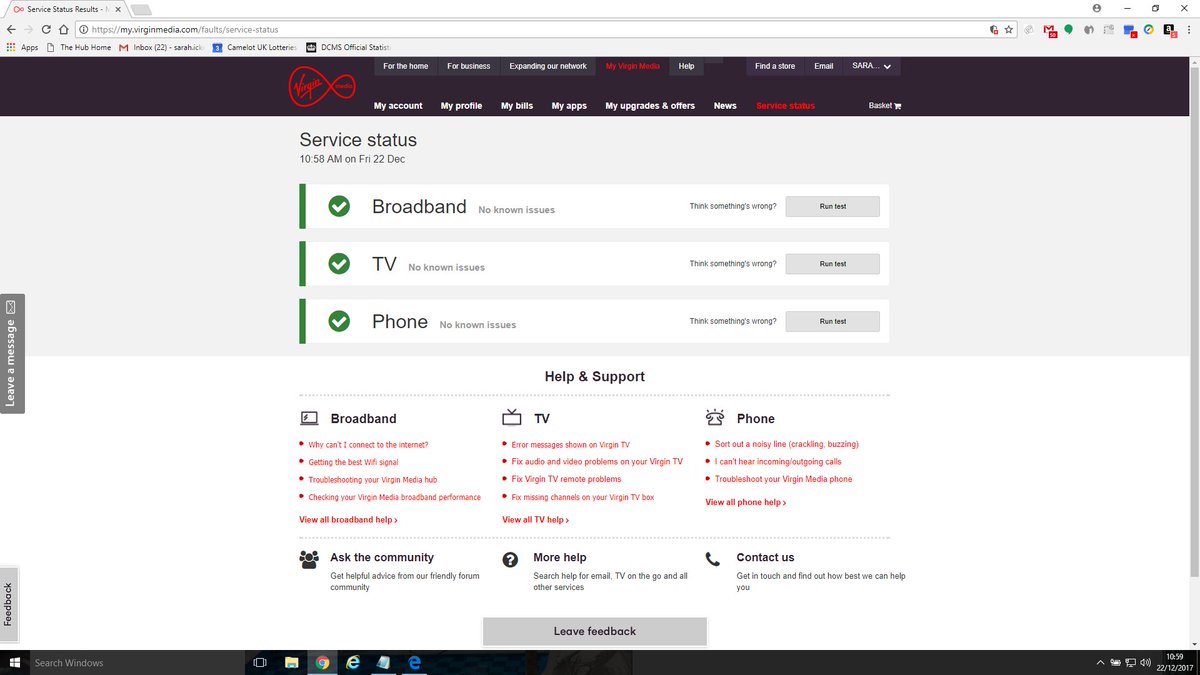Viewport: 1200px width, 675px height.
Task: Open Service status in the navigation
Action: coord(785,106)
